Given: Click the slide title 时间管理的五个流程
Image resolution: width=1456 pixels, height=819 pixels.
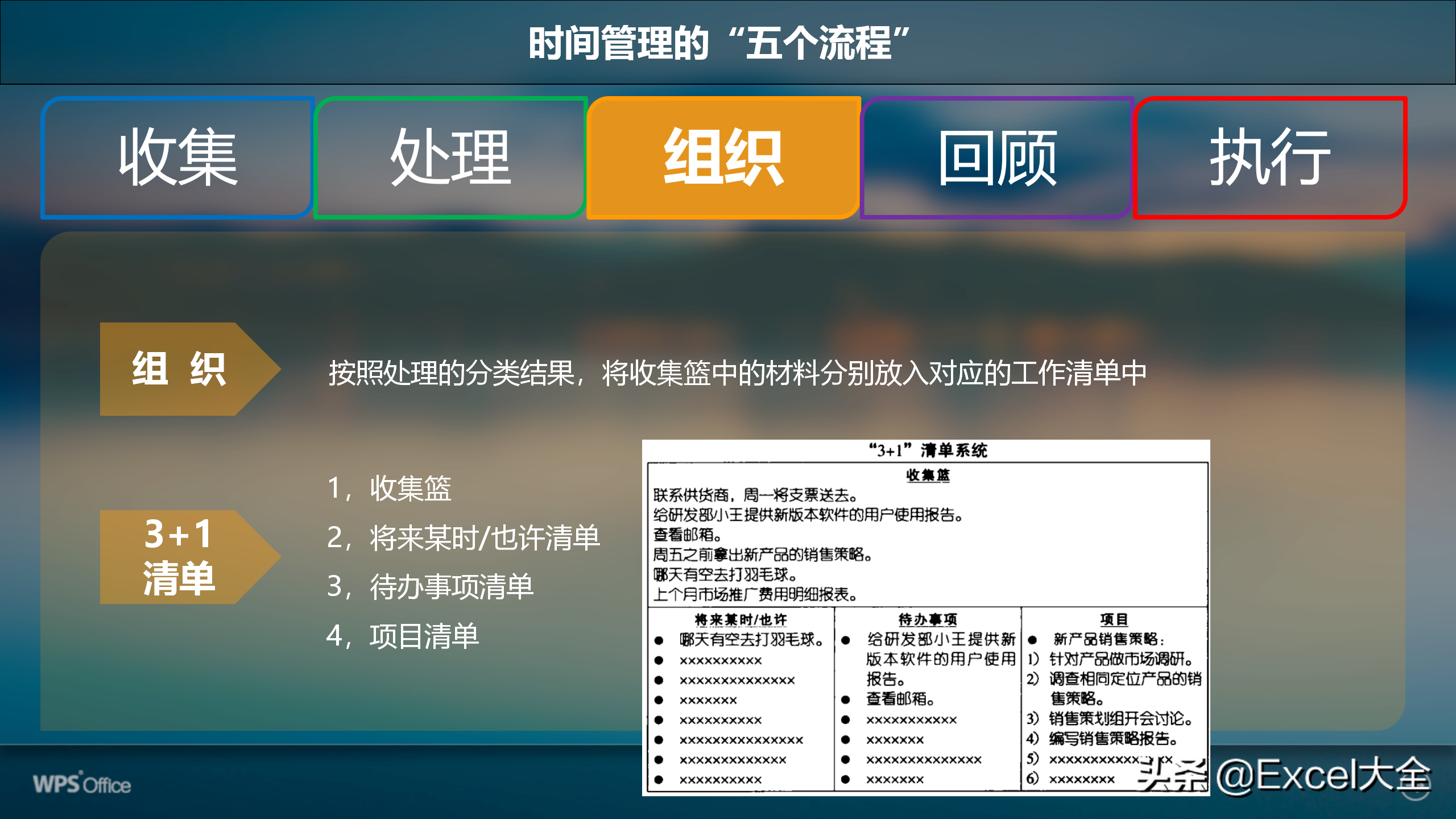Looking at the screenshot, I should (720, 43).
